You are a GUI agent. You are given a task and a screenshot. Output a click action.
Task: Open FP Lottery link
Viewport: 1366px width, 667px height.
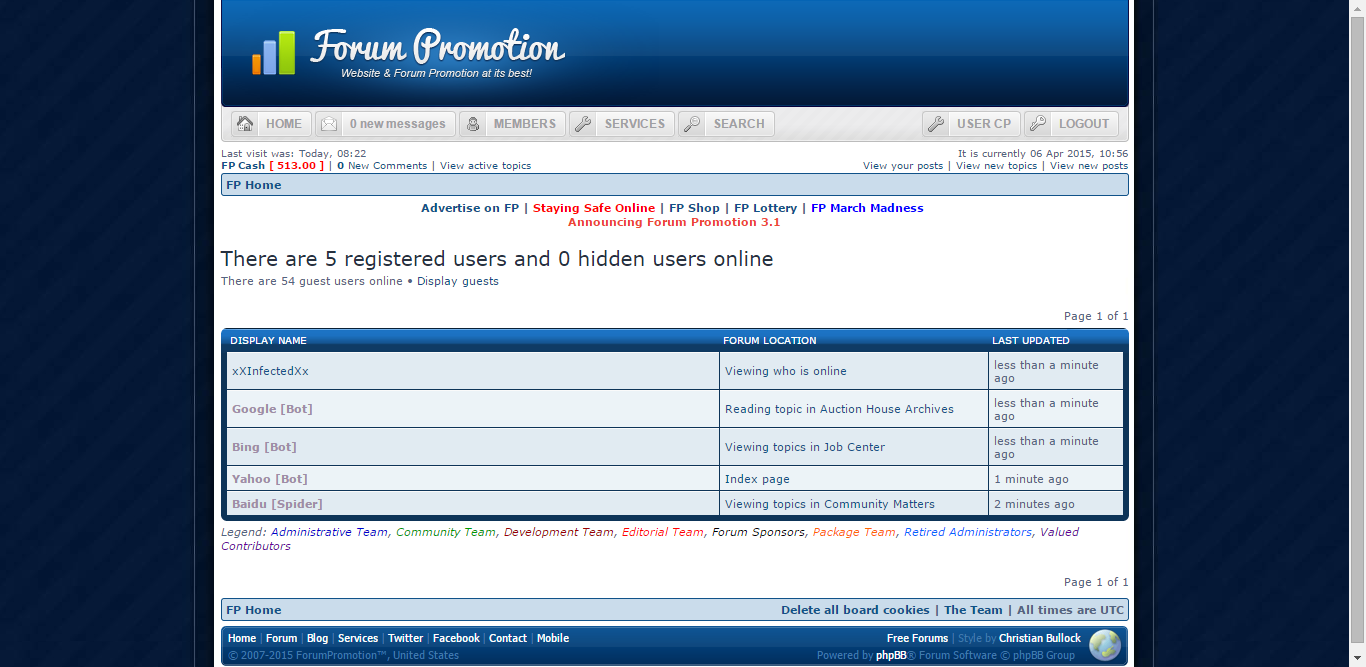point(765,208)
